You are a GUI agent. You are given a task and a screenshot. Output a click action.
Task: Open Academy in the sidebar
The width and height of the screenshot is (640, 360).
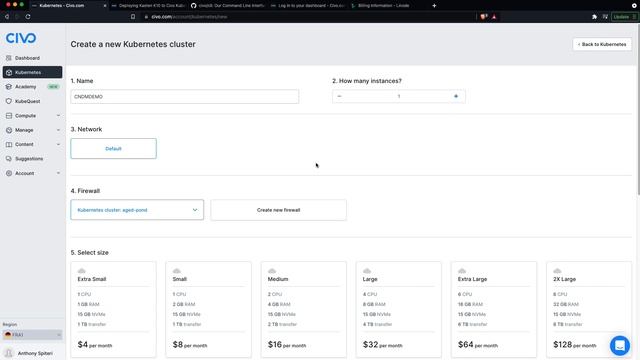(x=26, y=87)
